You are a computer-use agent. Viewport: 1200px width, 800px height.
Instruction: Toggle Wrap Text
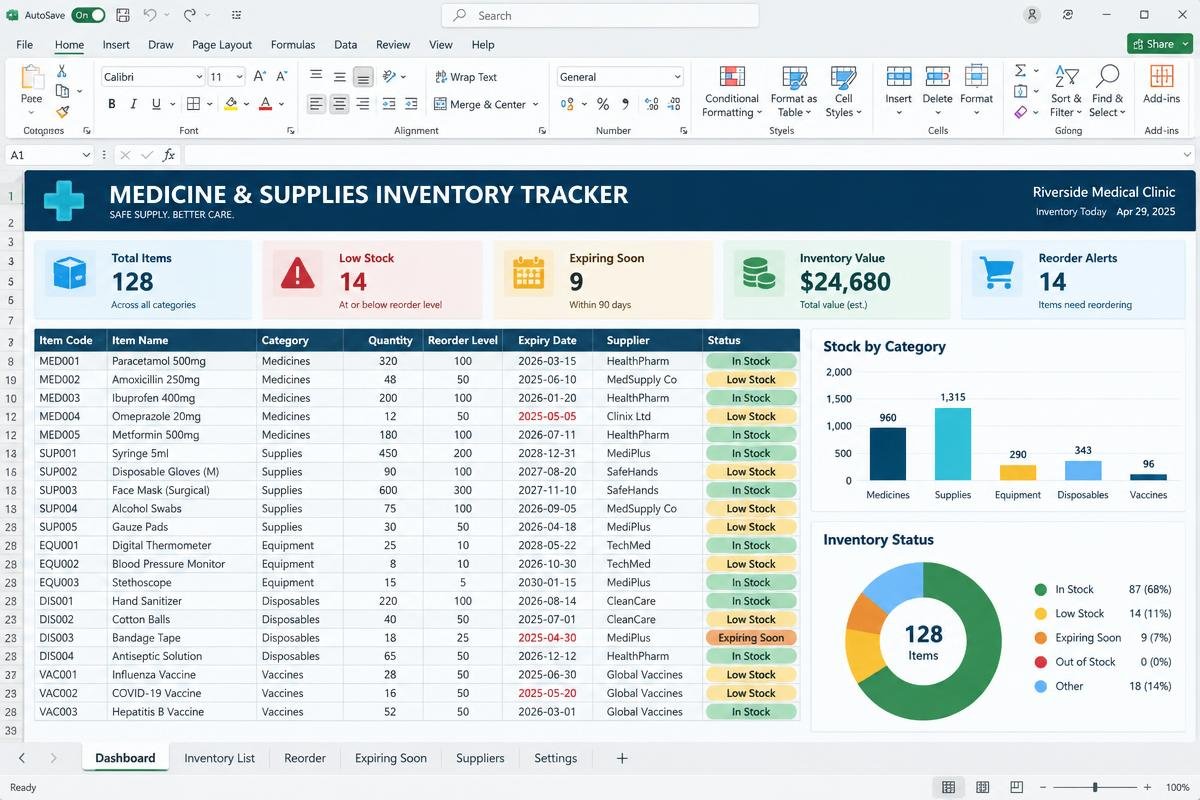click(x=466, y=77)
